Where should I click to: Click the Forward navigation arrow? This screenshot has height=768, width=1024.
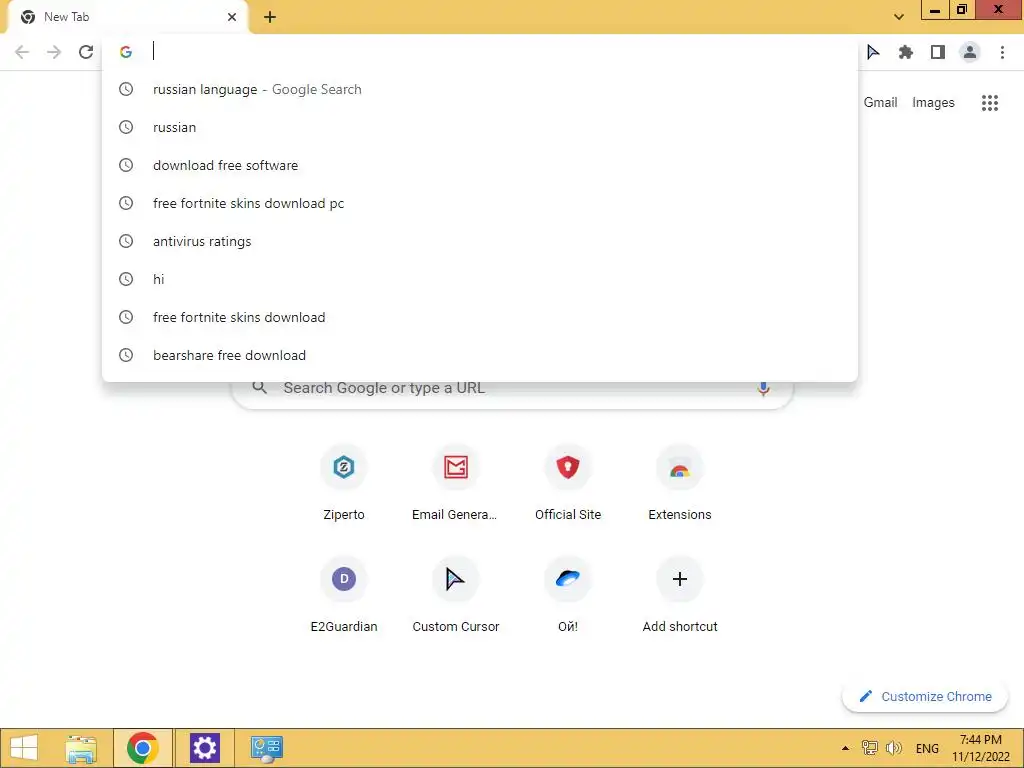point(54,52)
